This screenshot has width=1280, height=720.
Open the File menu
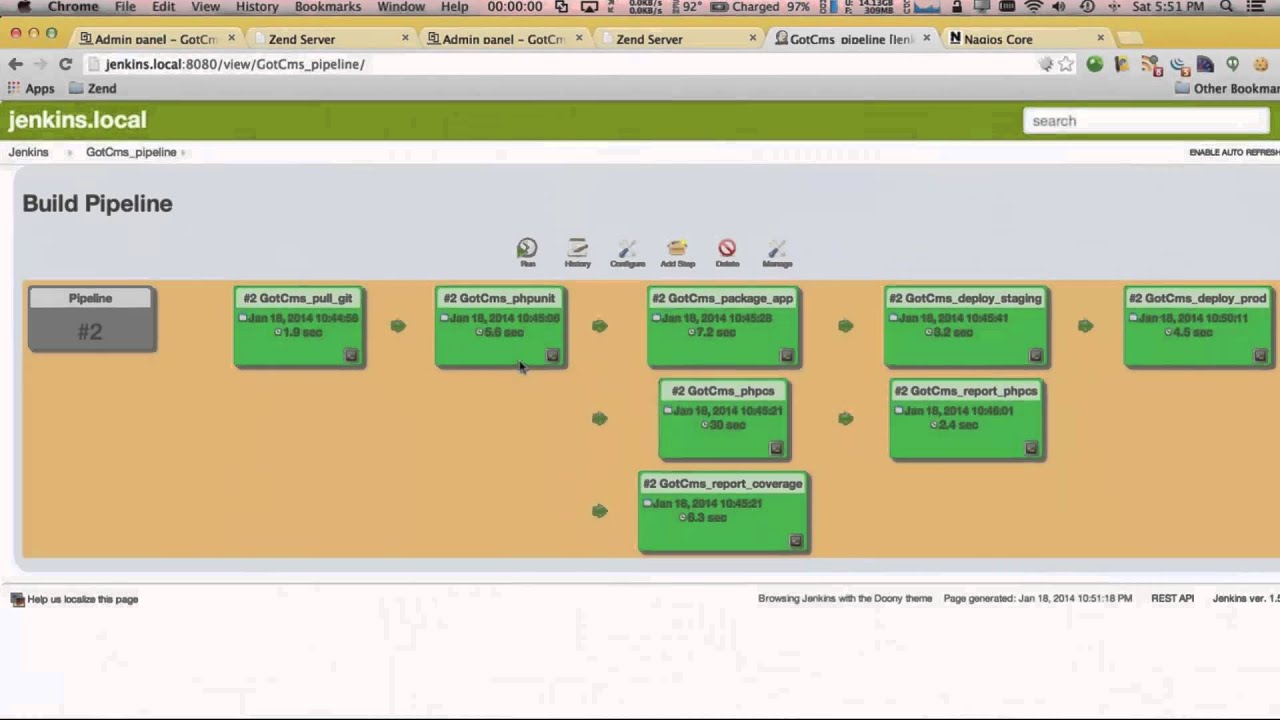pyautogui.click(x=125, y=7)
